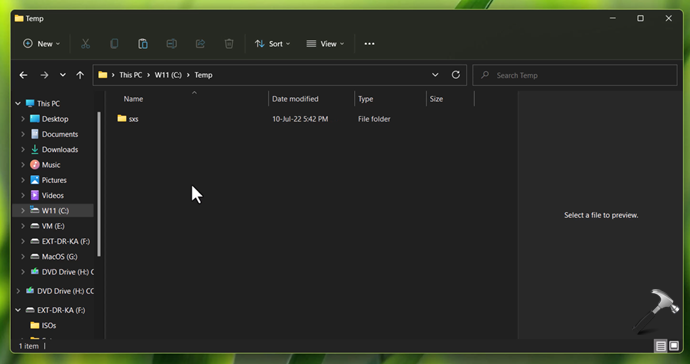Collapse the top-level EXT-DR-KA (F:) node
This screenshot has height=364, width=690.
[x=18, y=310]
